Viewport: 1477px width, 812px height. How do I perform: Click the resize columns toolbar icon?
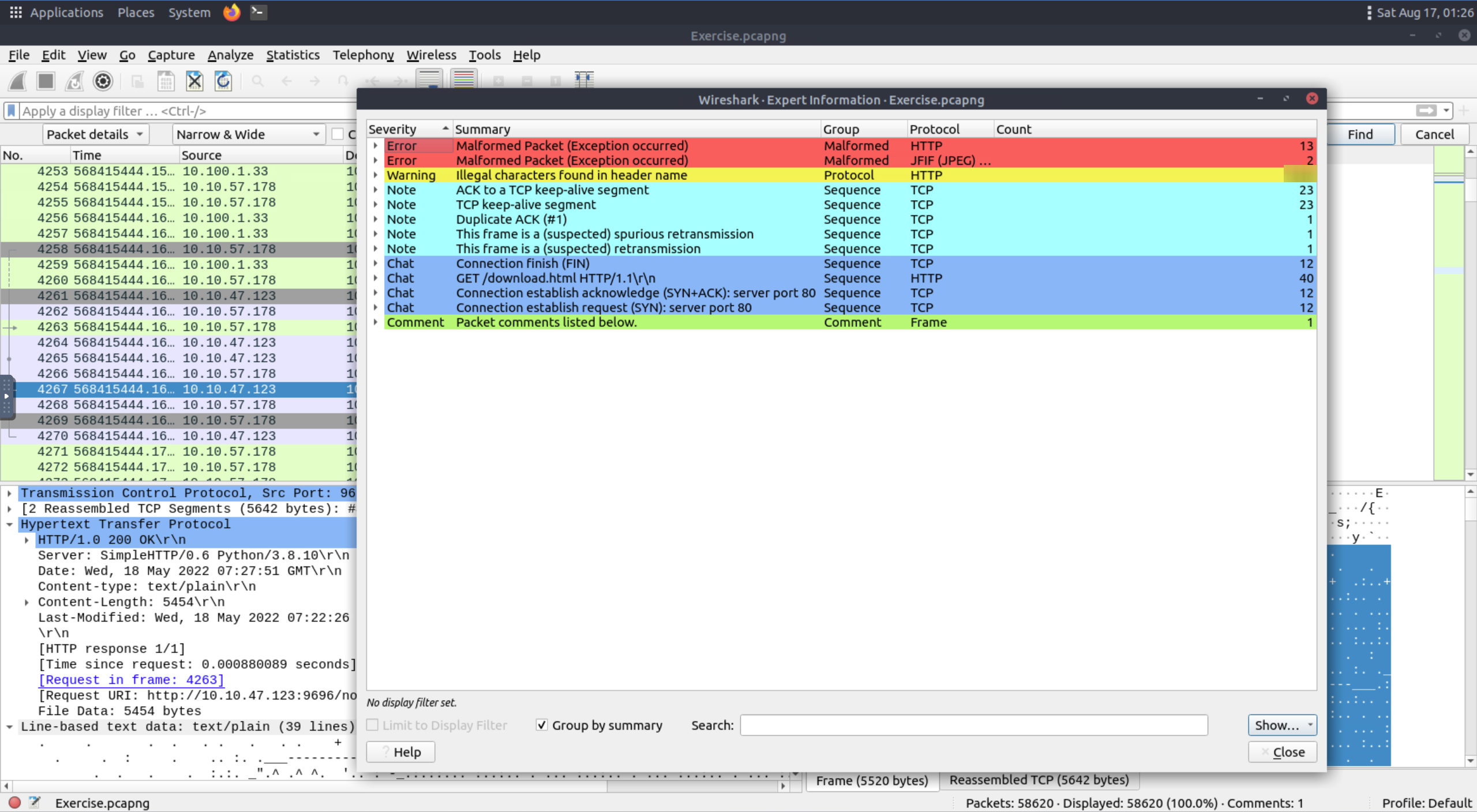point(584,80)
